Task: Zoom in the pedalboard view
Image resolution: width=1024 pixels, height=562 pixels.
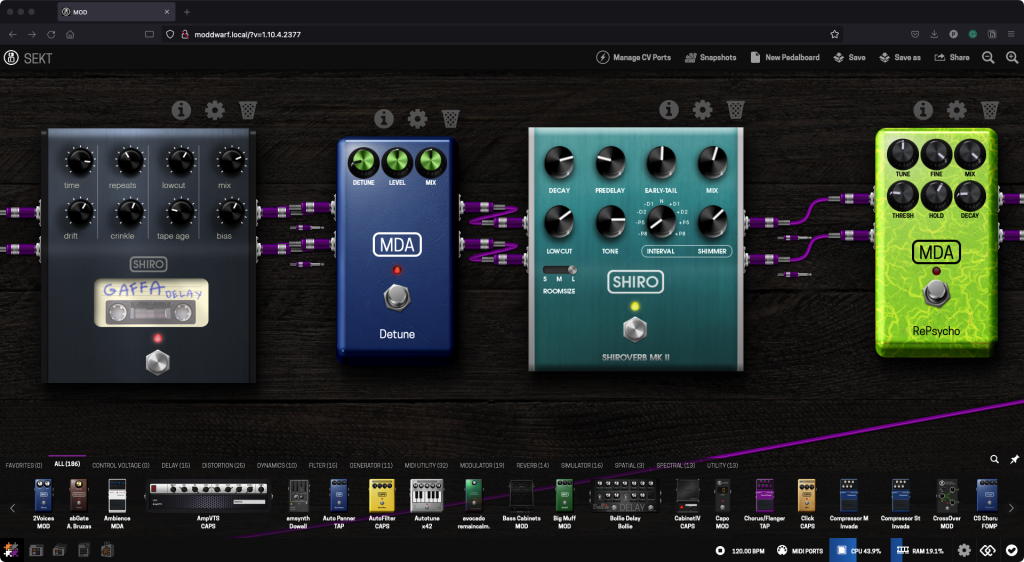Action: 1010,58
